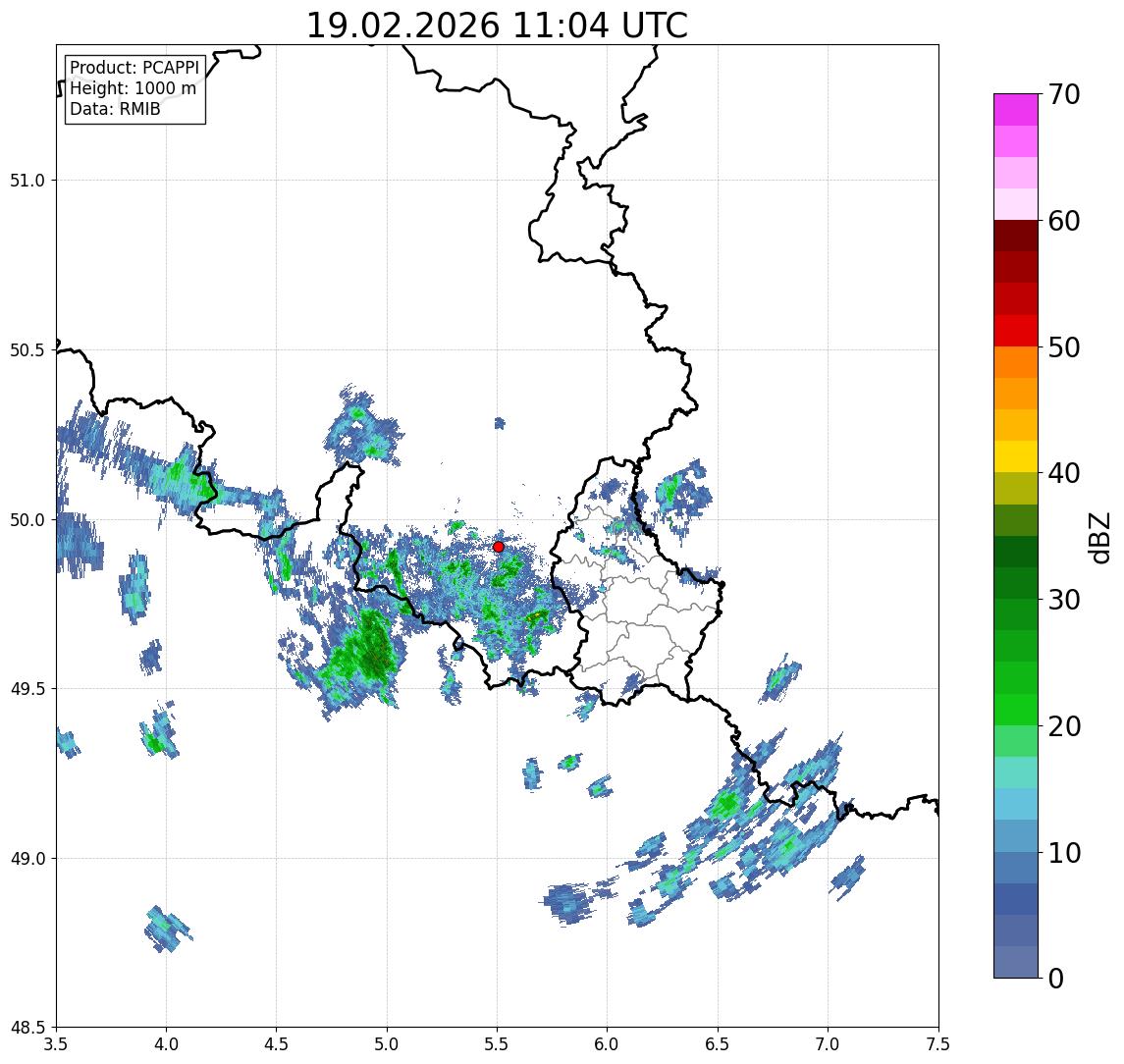Click longitude axis label '4.0'
The height and width of the screenshot is (1064, 1124).
166,1044
